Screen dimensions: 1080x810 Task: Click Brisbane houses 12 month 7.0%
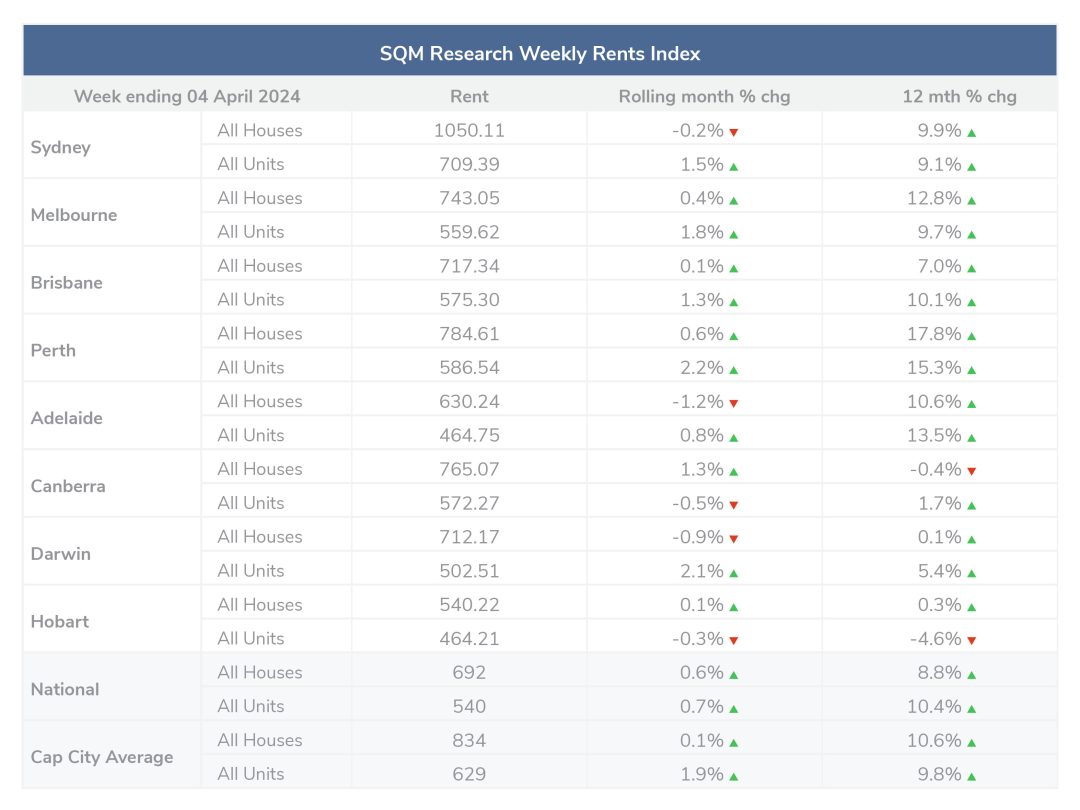(x=939, y=266)
